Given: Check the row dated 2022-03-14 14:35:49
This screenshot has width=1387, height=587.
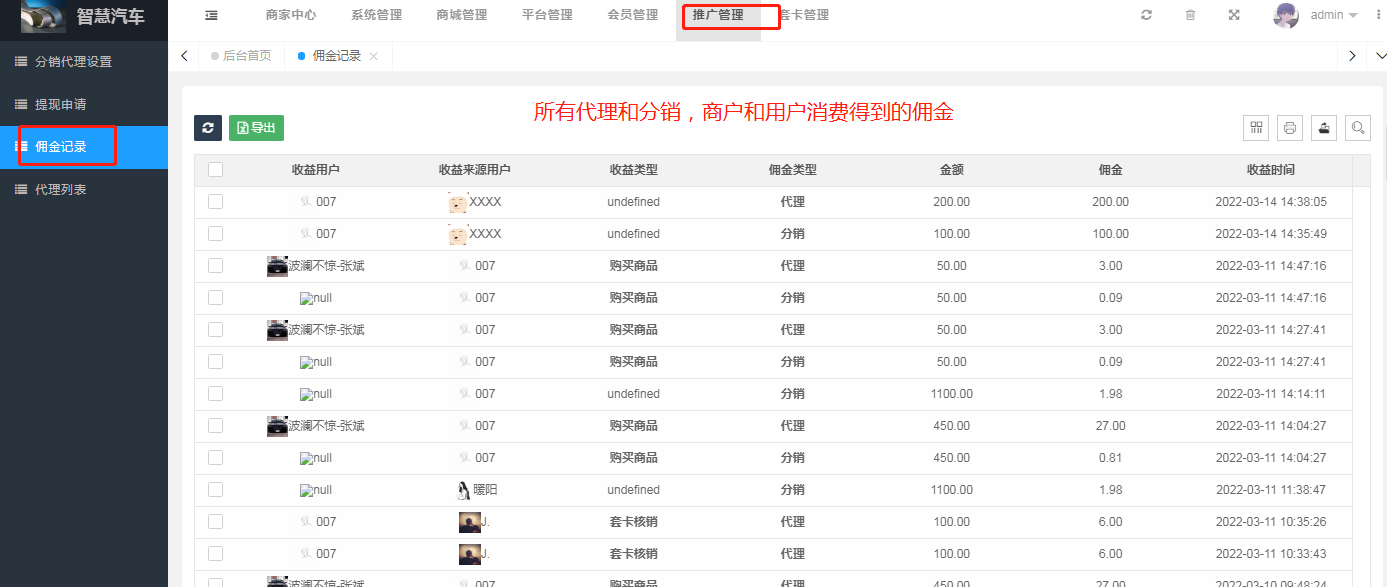Looking at the screenshot, I should (x=215, y=234).
